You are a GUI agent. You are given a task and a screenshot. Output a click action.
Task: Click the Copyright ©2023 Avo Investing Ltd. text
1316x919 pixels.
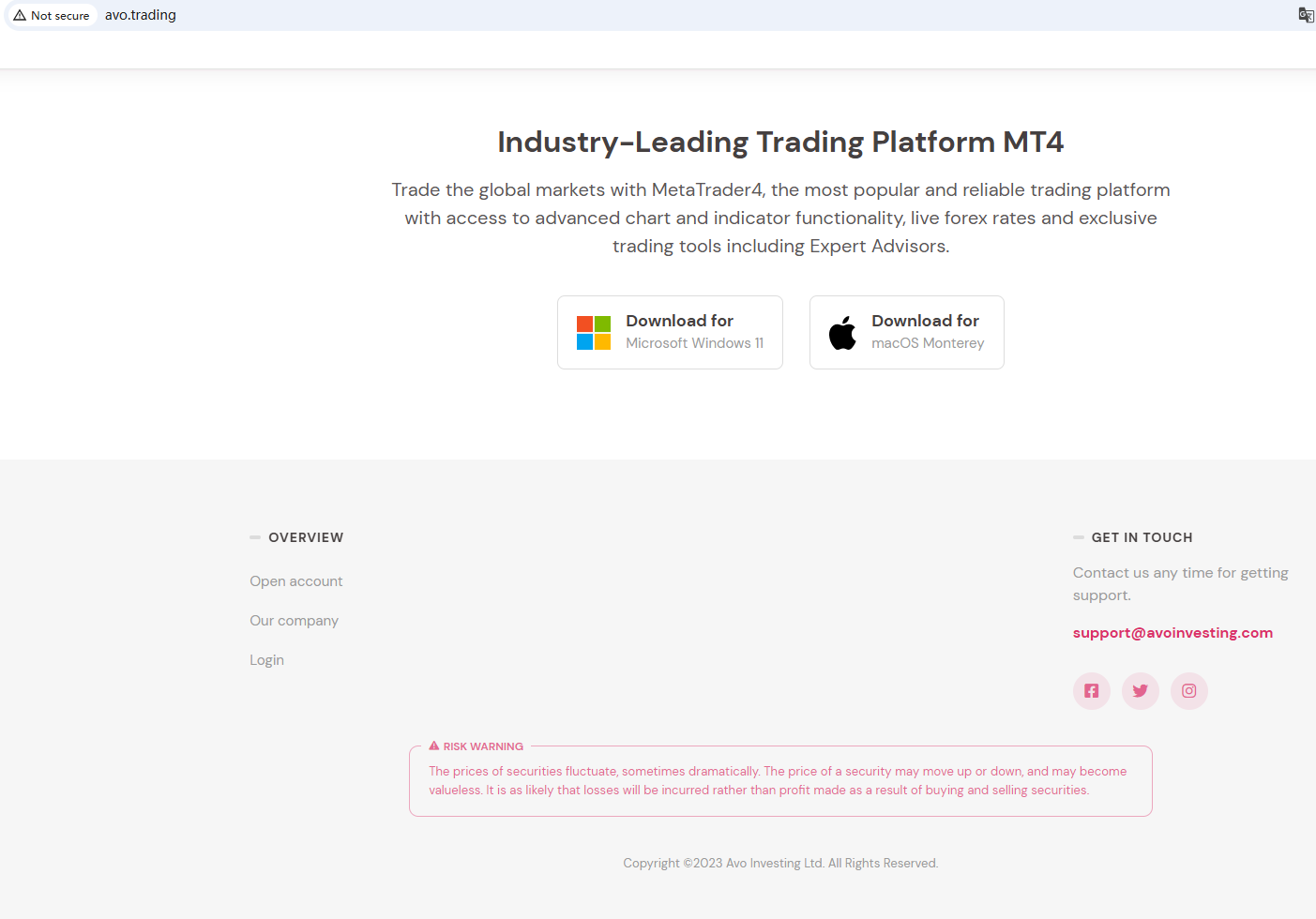coord(780,864)
